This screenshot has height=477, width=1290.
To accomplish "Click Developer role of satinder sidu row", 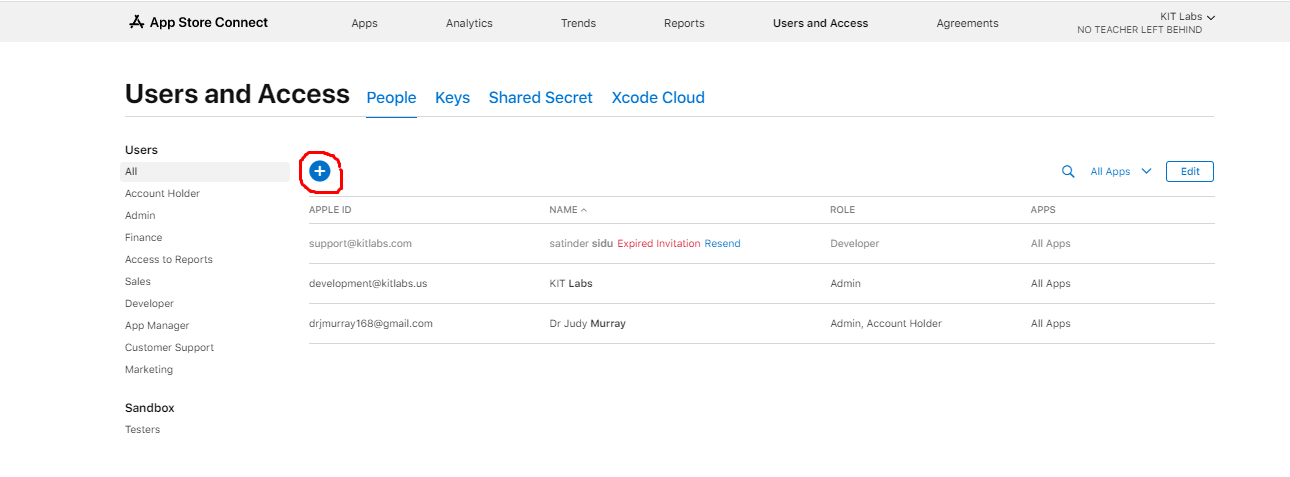I will point(855,244).
